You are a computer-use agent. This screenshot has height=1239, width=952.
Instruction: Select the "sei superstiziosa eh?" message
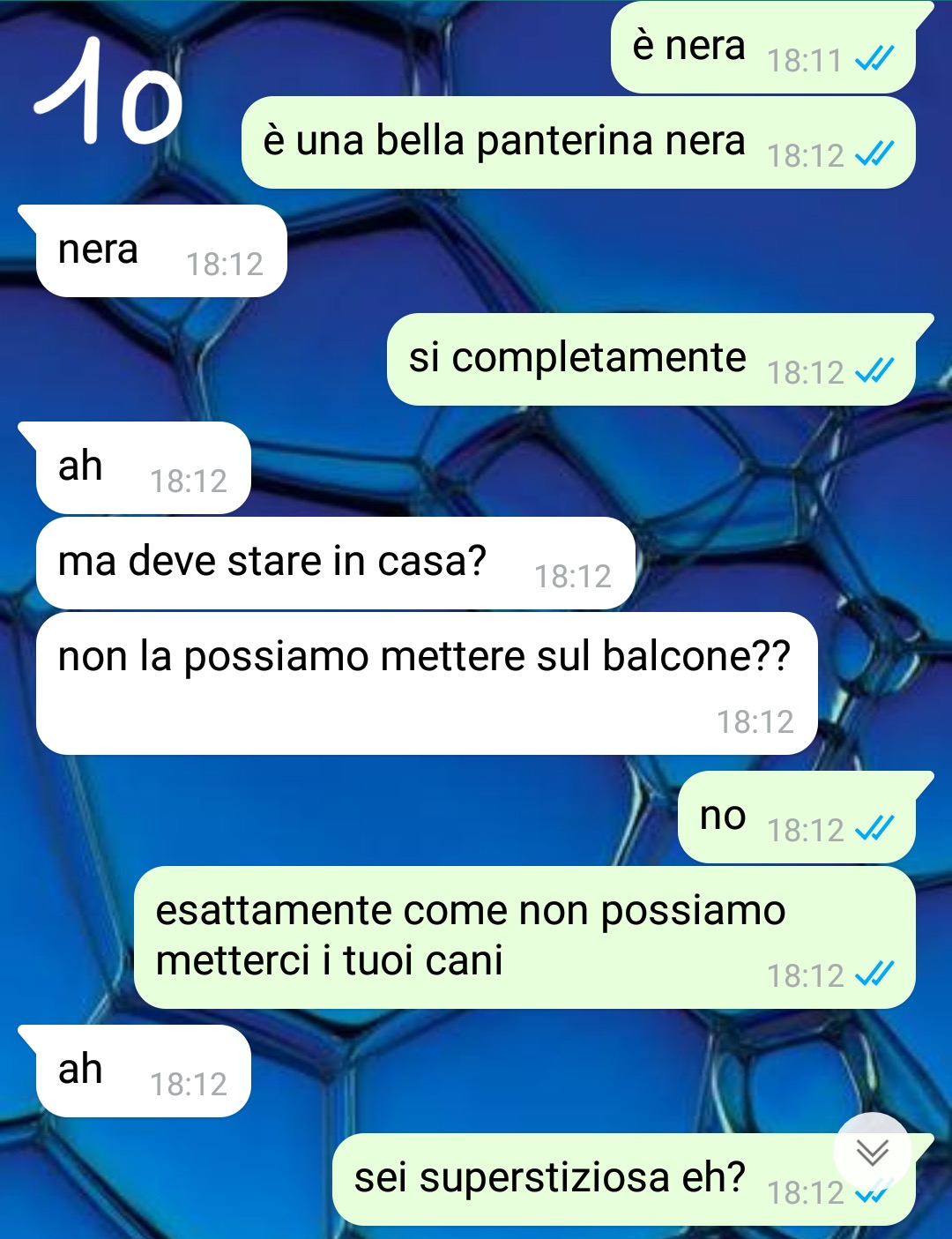(624, 1180)
